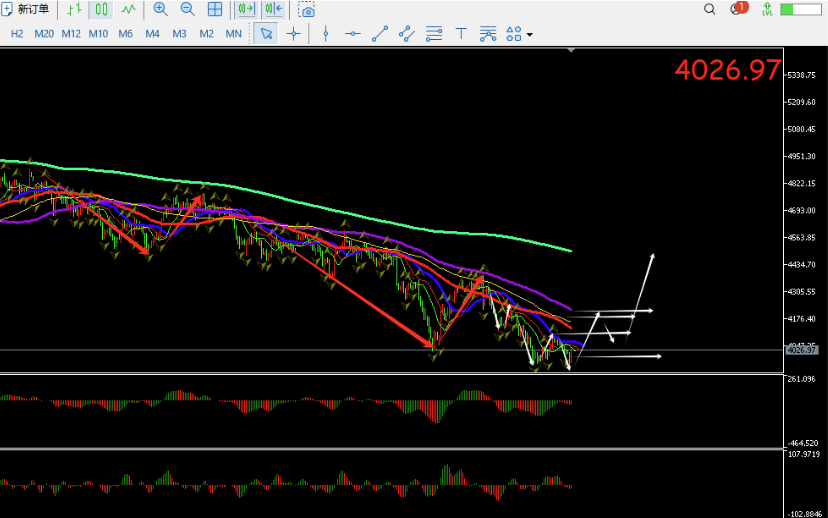The image size is (828, 518).
Task: Select the M10 timeframe
Action: pyautogui.click(x=98, y=34)
